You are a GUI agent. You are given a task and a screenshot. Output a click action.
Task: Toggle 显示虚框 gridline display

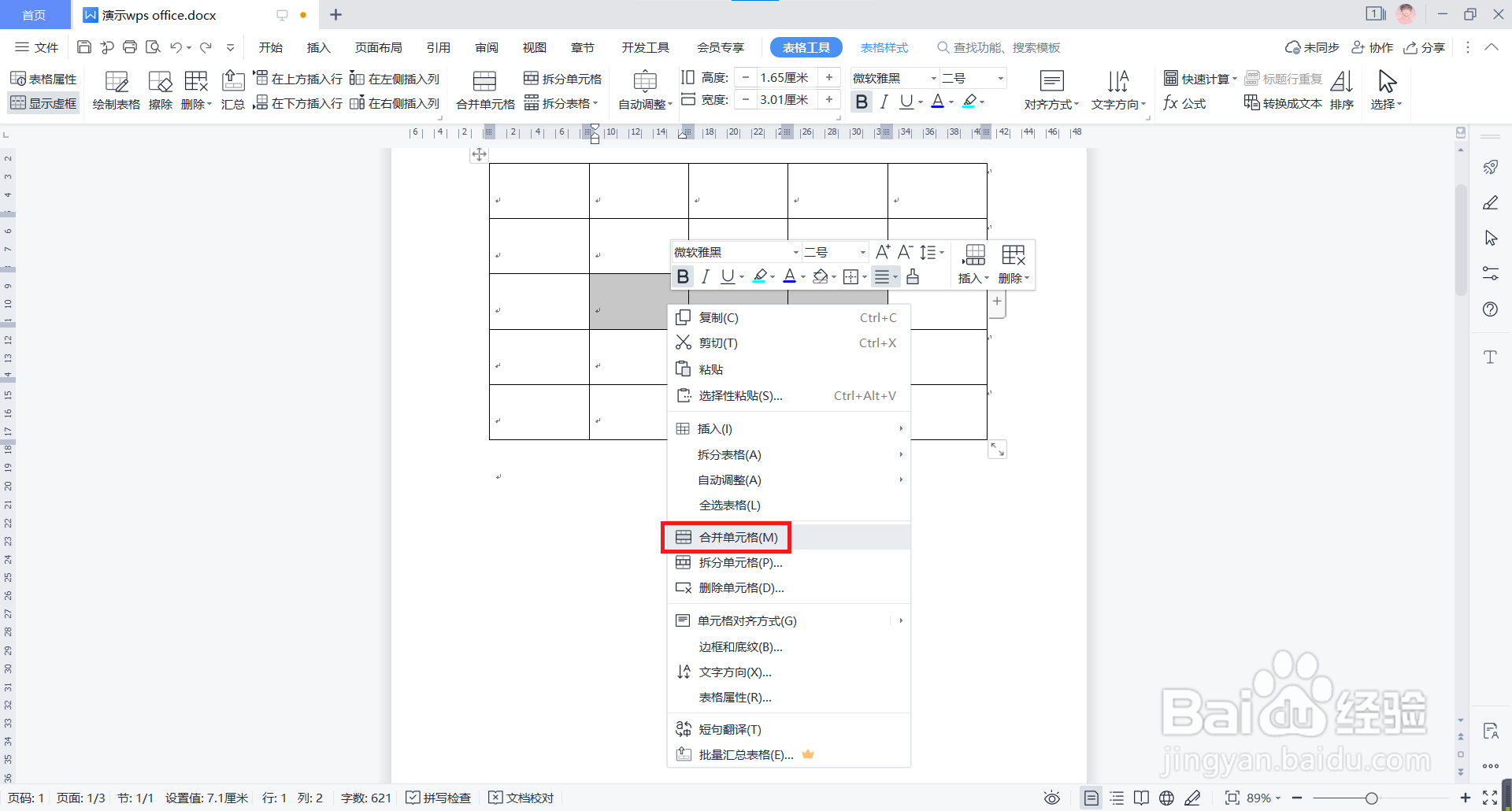coord(43,102)
